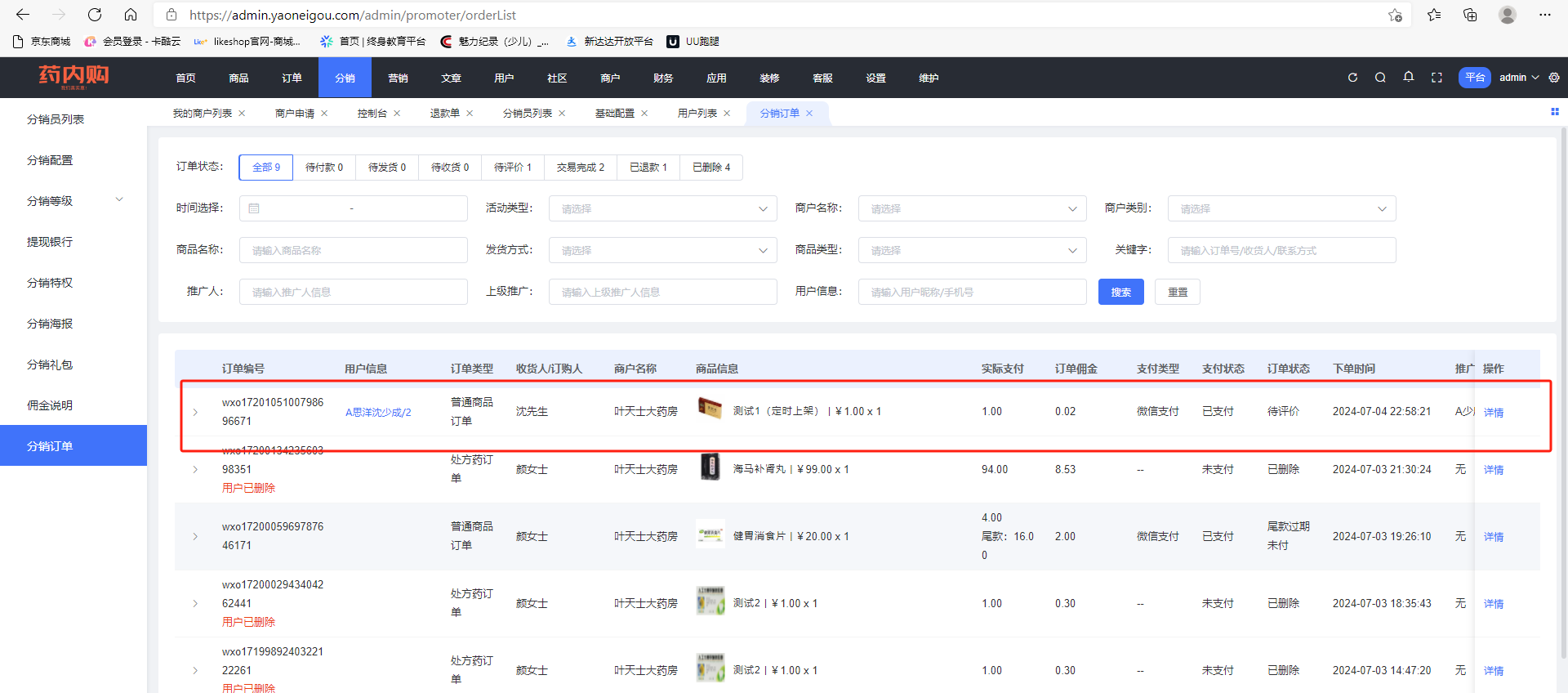Click the 推广人 input field
This screenshot has width=1568, height=693.
[x=354, y=292]
